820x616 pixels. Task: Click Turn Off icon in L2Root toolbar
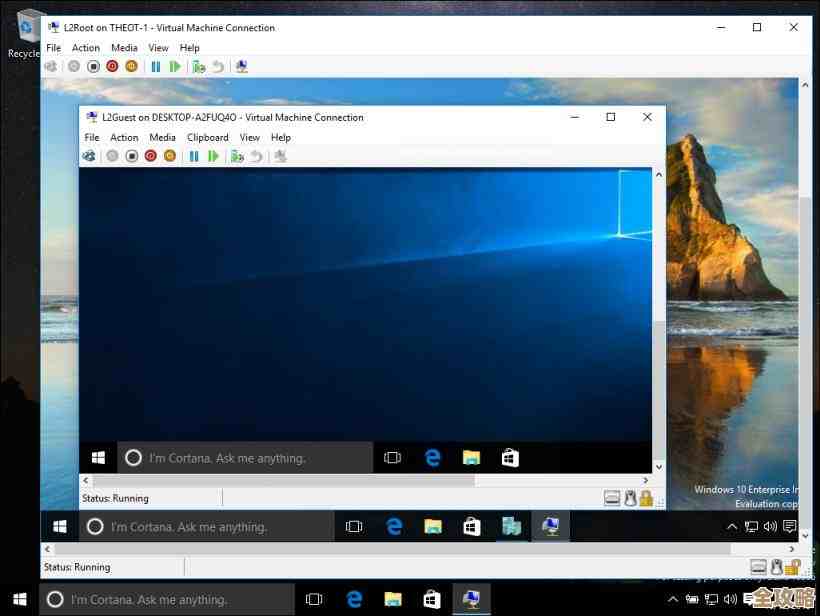(x=93, y=67)
